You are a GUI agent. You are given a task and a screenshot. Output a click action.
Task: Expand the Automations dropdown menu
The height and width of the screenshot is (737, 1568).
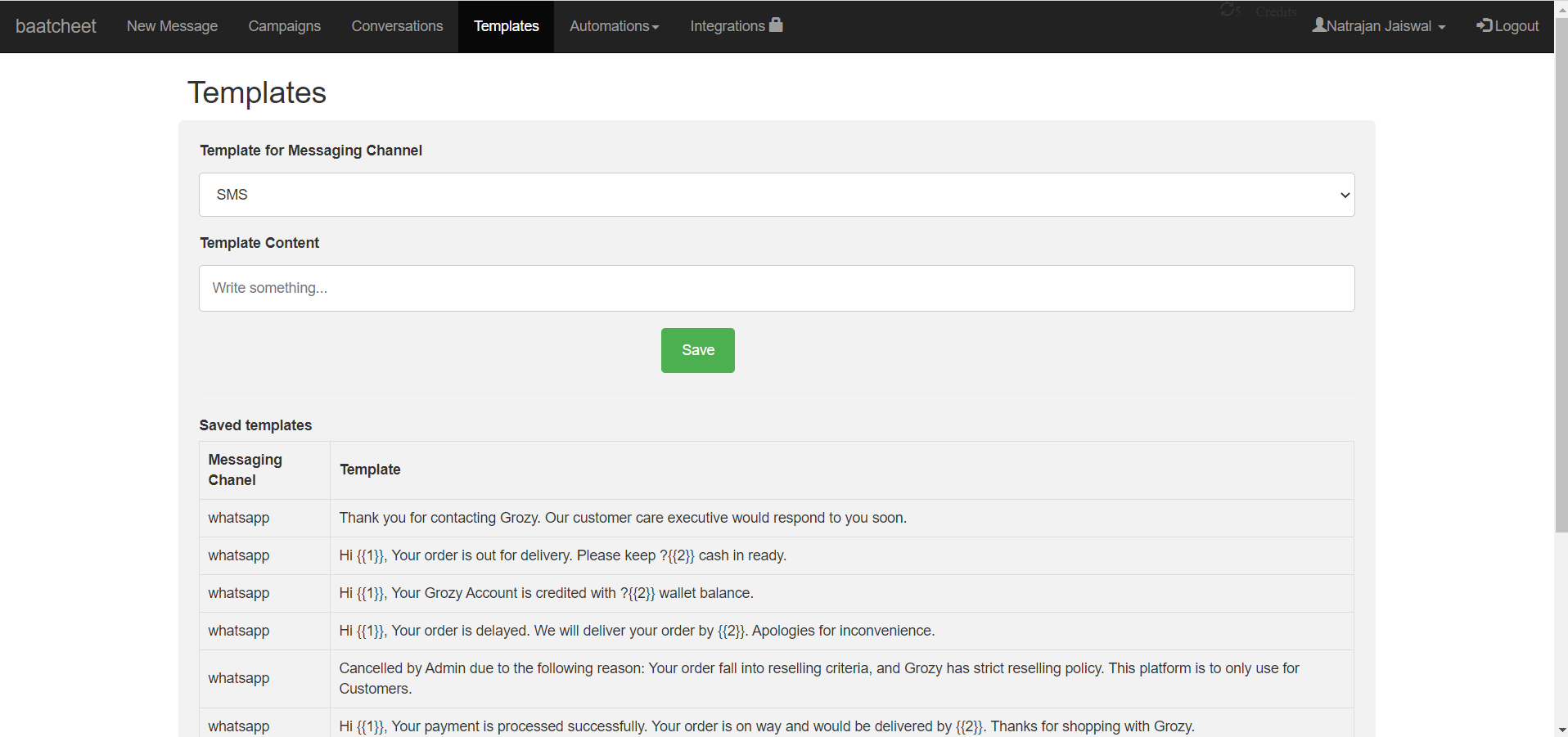(614, 26)
